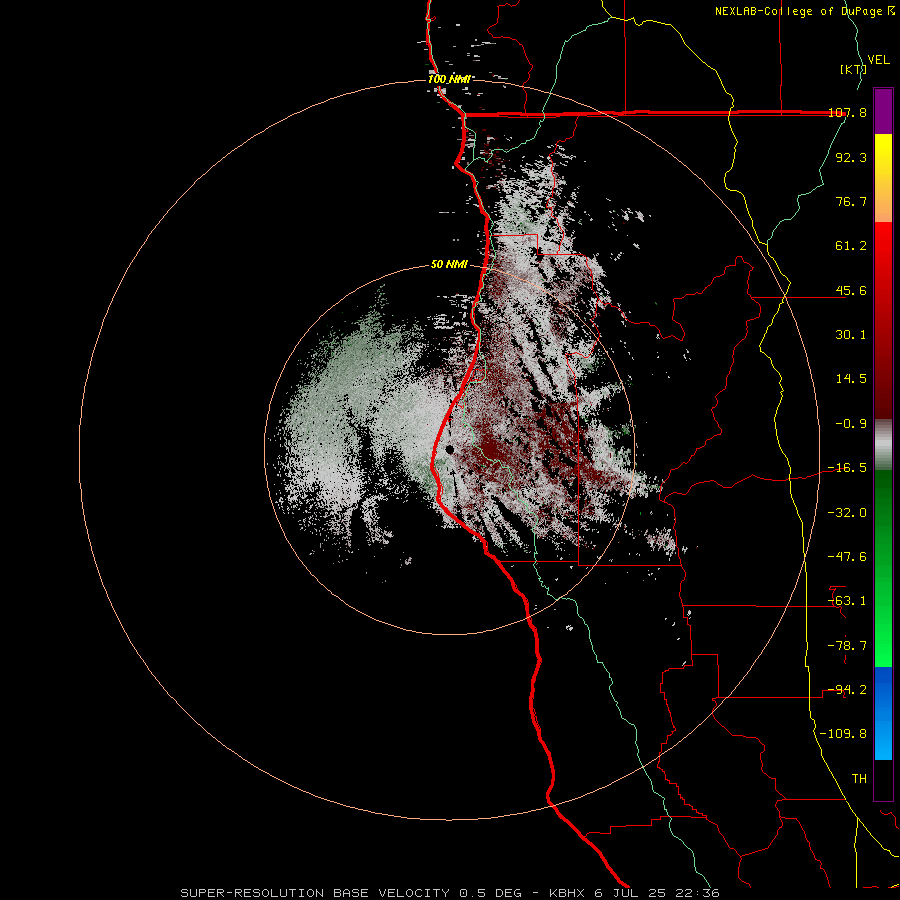
Task: Click the 50 NMI range ring label
Action: point(449,265)
